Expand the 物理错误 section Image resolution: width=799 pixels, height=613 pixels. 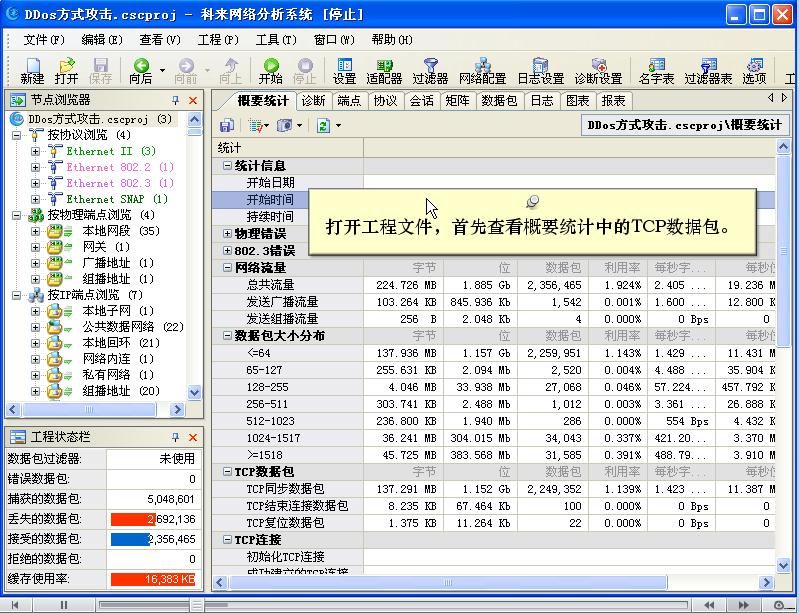pos(227,234)
